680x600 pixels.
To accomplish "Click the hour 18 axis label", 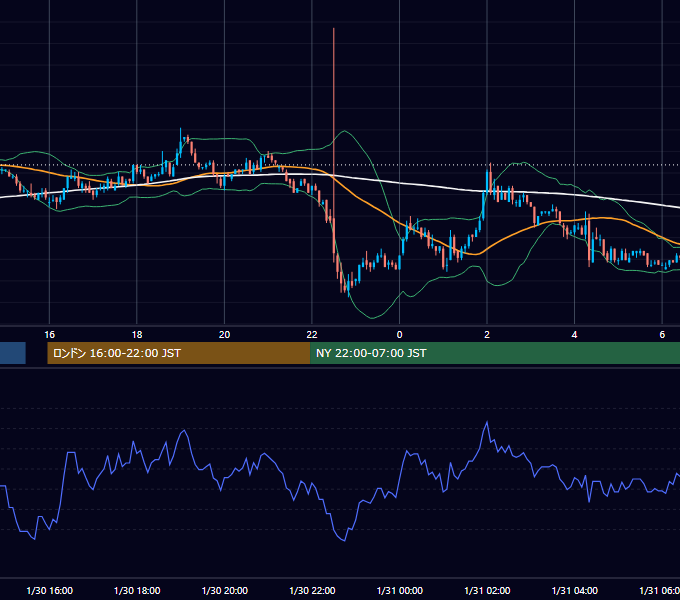I will point(137,335).
